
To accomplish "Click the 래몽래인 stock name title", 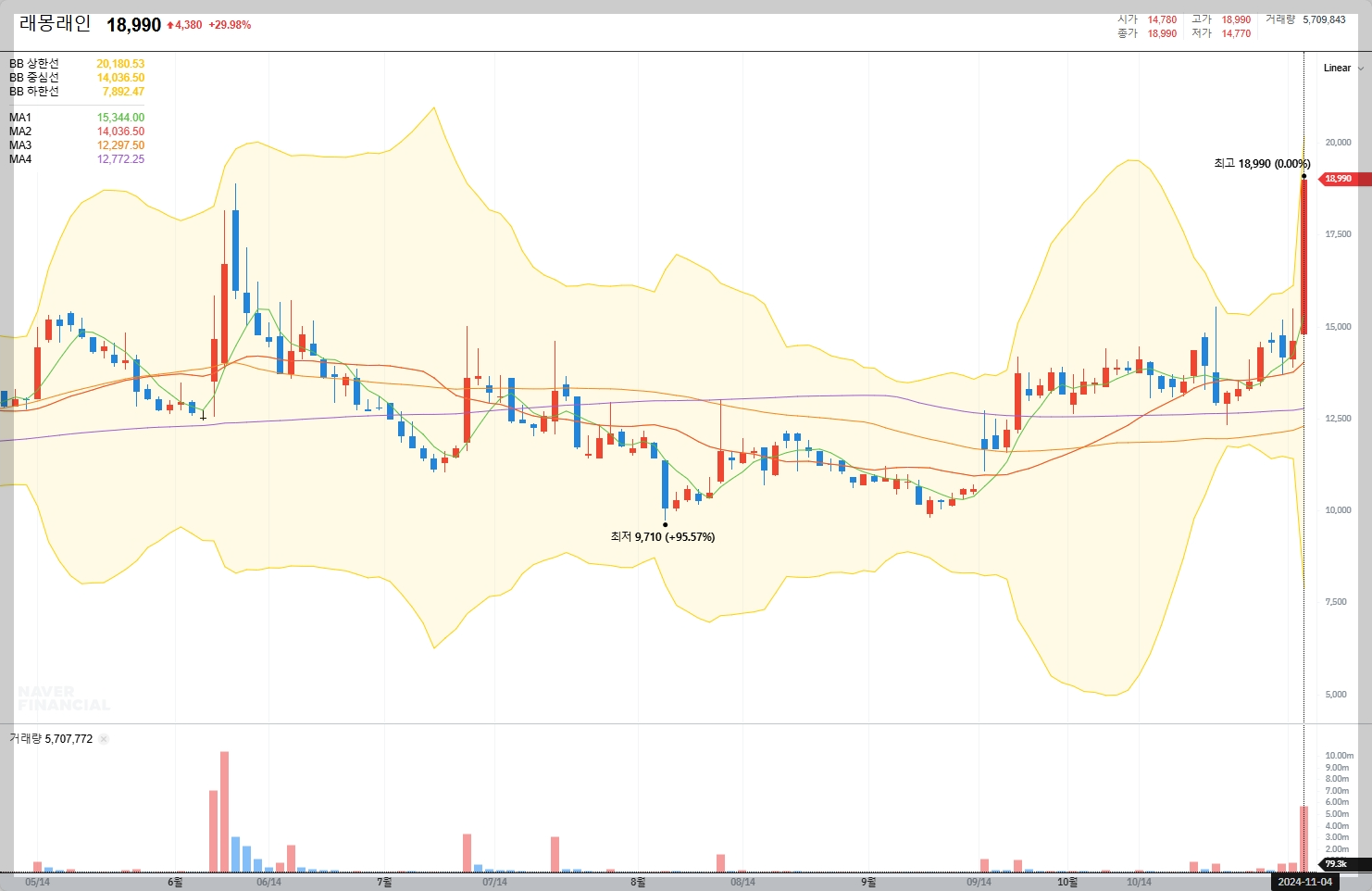I will 56,24.
